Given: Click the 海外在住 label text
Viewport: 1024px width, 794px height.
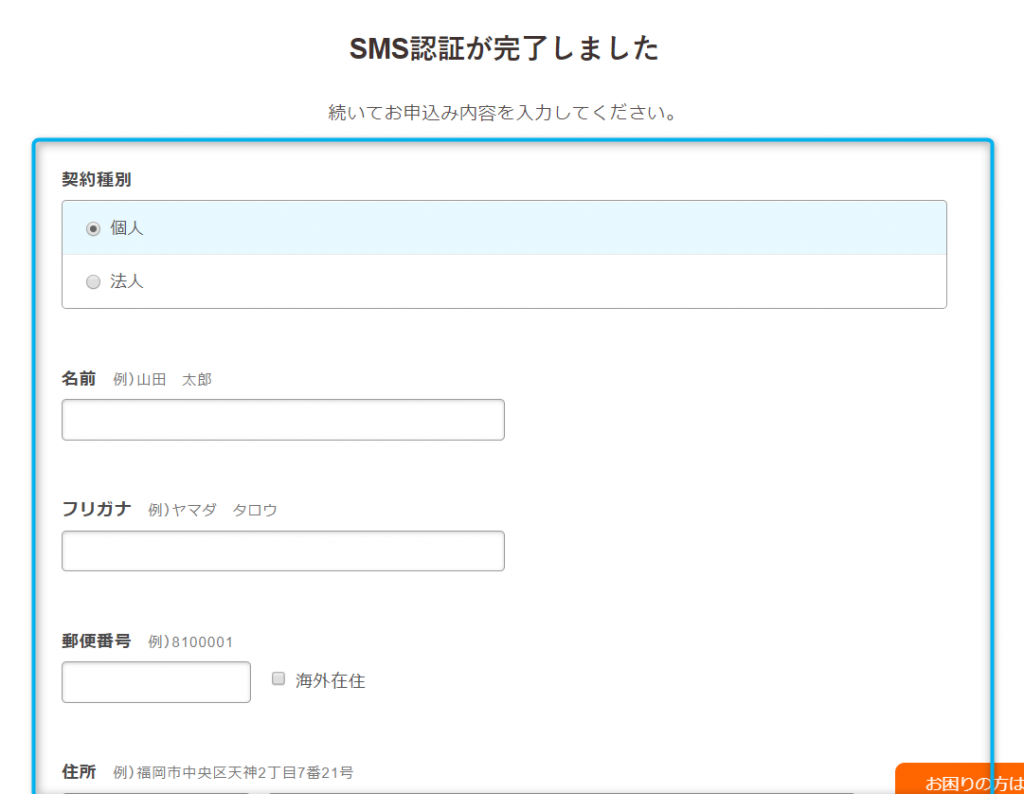Looking at the screenshot, I should 330,681.
